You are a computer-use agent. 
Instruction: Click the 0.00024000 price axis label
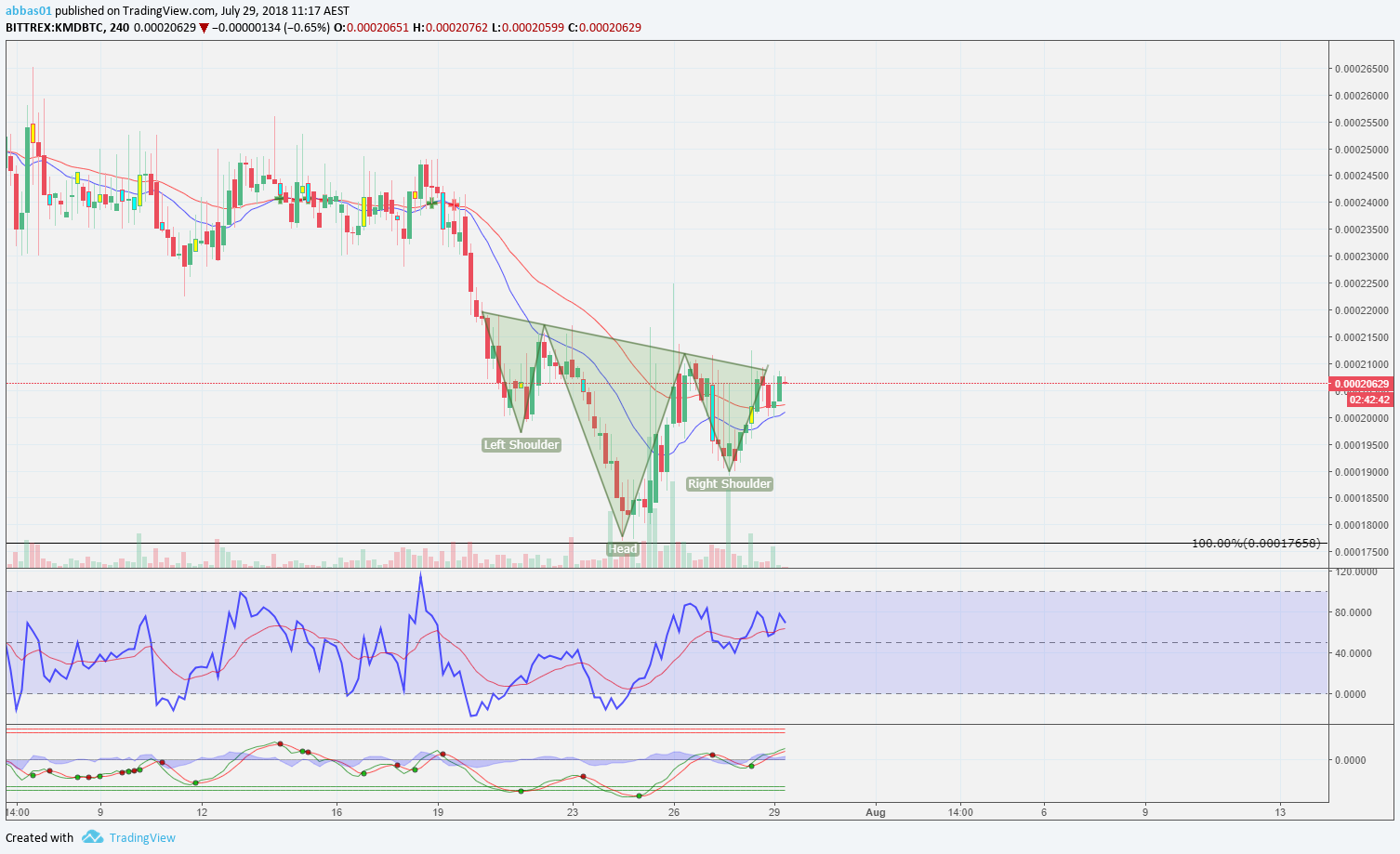click(x=1362, y=203)
